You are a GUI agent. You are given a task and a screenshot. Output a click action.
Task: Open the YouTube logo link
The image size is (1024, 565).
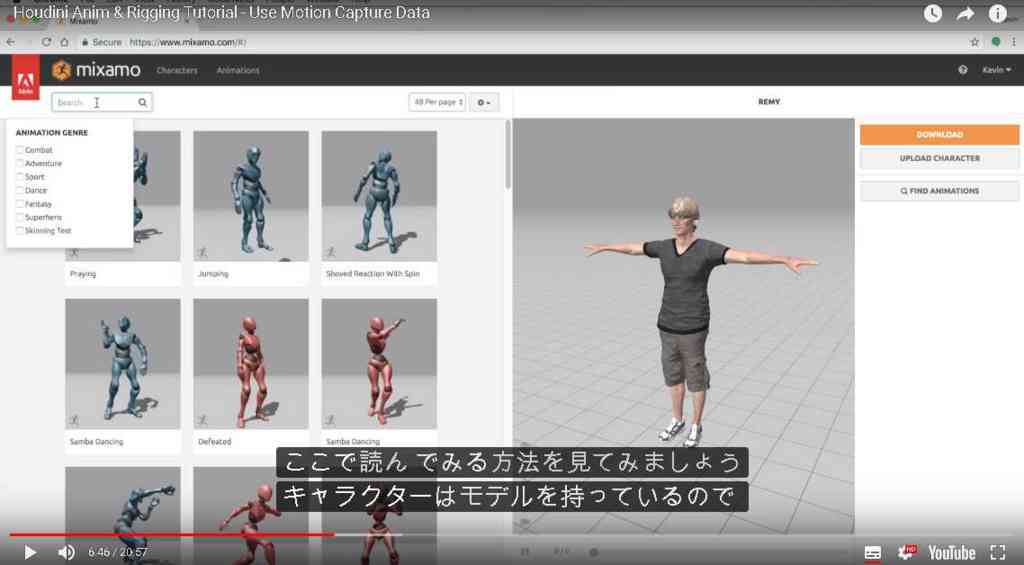point(952,553)
